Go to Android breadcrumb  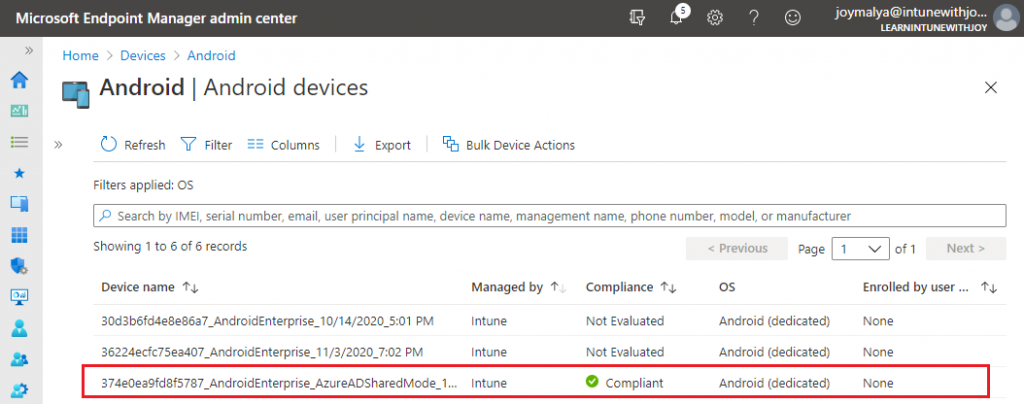point(212,55)
